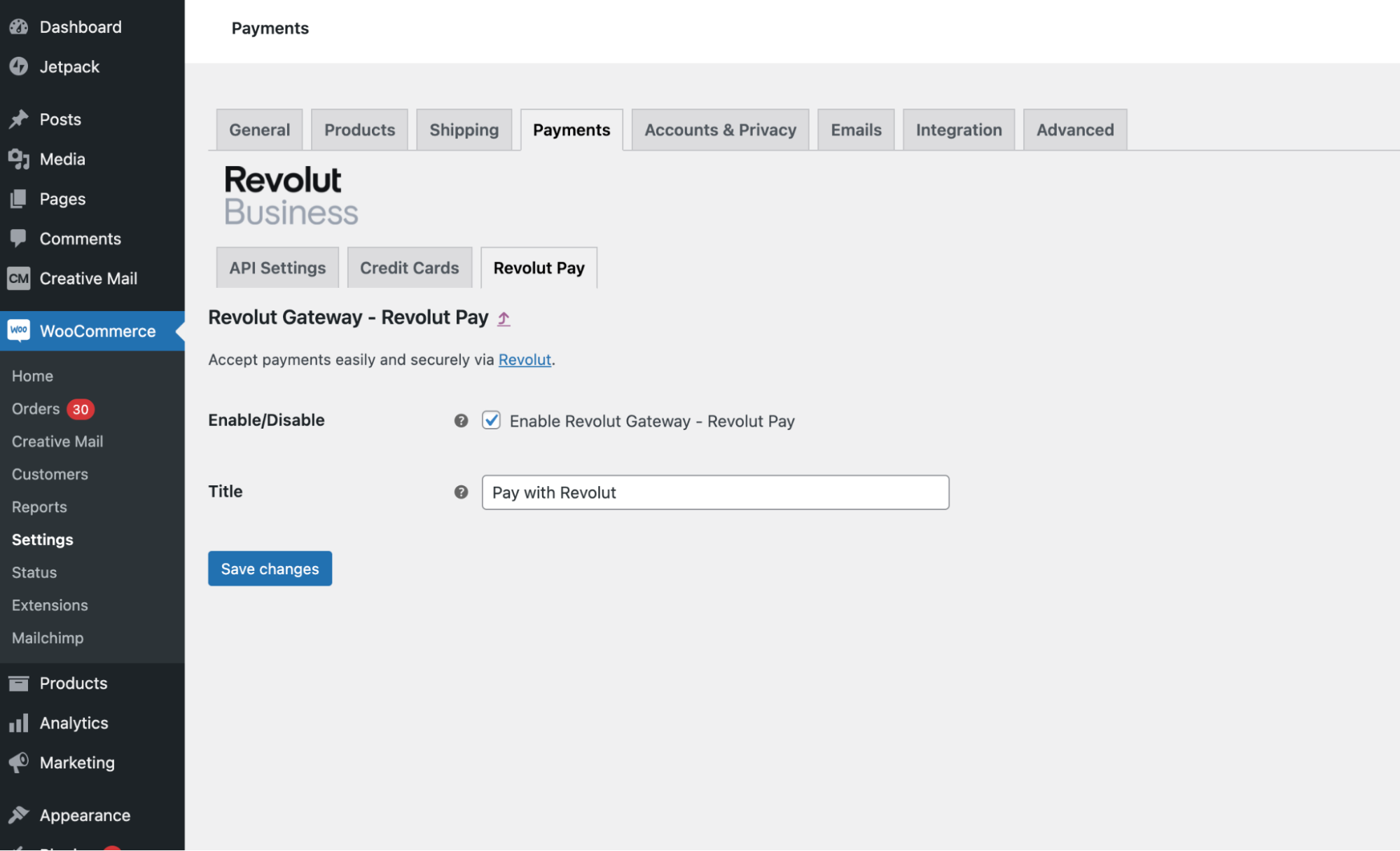This screenshot has width=1400, height=851.
Task: Click the Comments speech bubble icon
Action: pos(19,238)
